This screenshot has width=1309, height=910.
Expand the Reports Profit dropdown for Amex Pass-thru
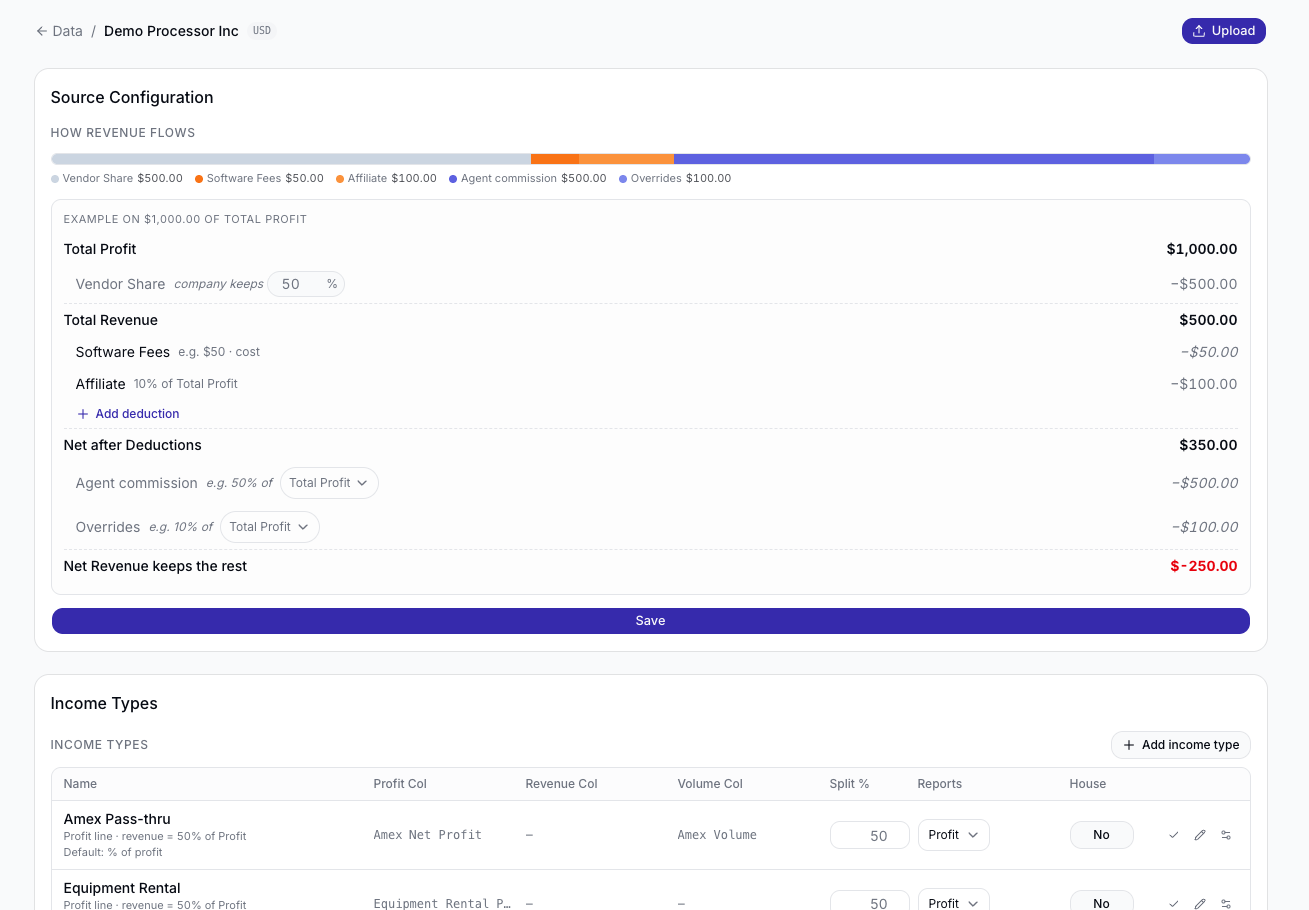coord(953,835)
